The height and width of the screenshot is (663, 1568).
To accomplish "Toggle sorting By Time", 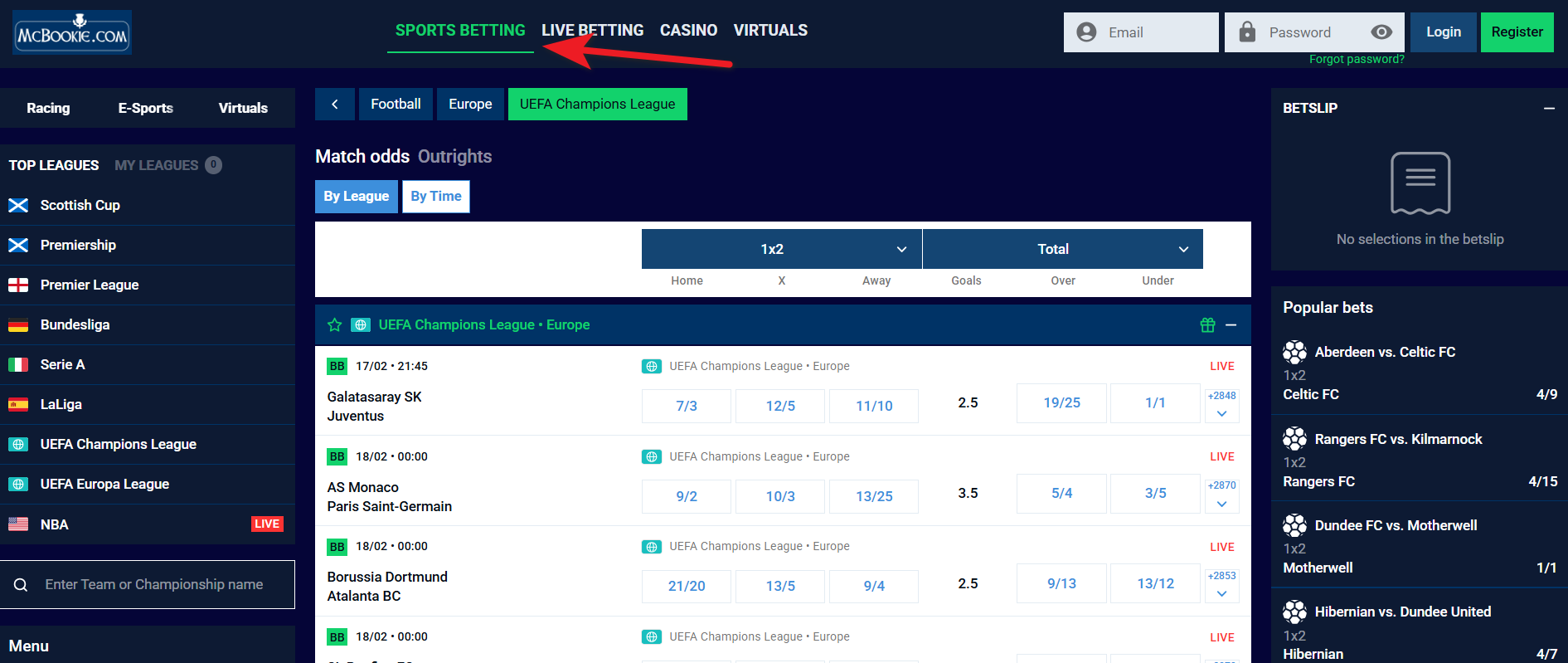I will (x=436, y=197).
